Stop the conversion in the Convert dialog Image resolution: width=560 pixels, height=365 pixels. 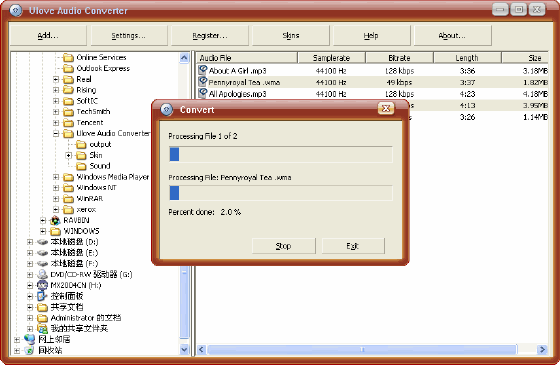click(284, 246)
